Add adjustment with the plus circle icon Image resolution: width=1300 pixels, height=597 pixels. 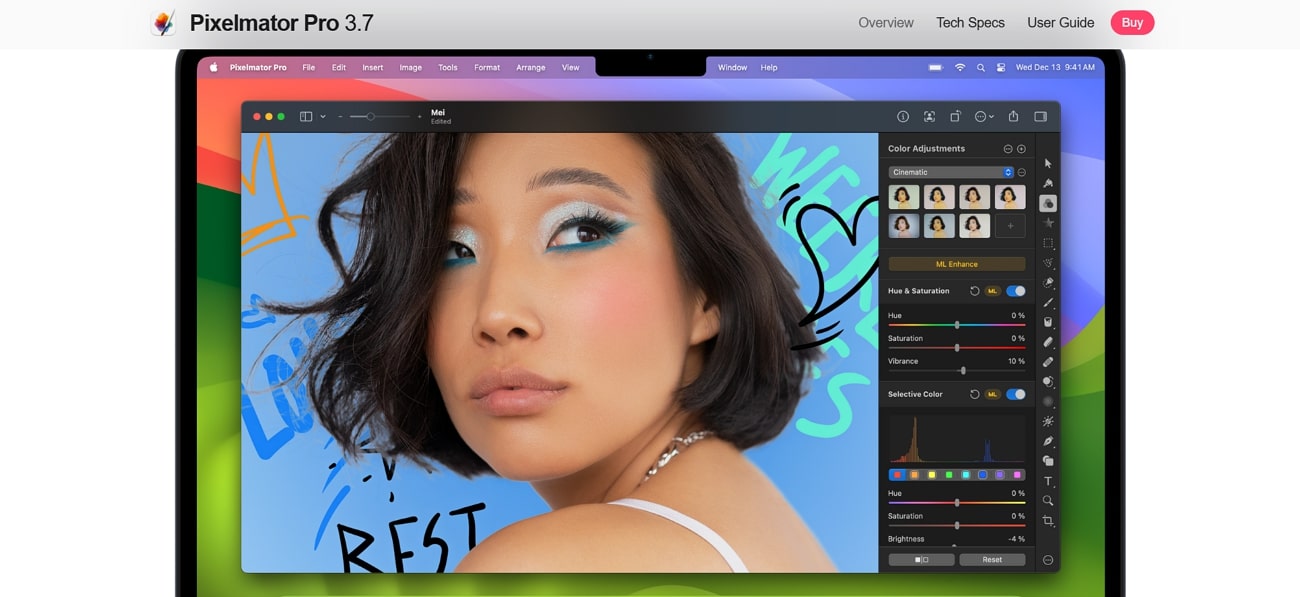[x=1021, y=149]
